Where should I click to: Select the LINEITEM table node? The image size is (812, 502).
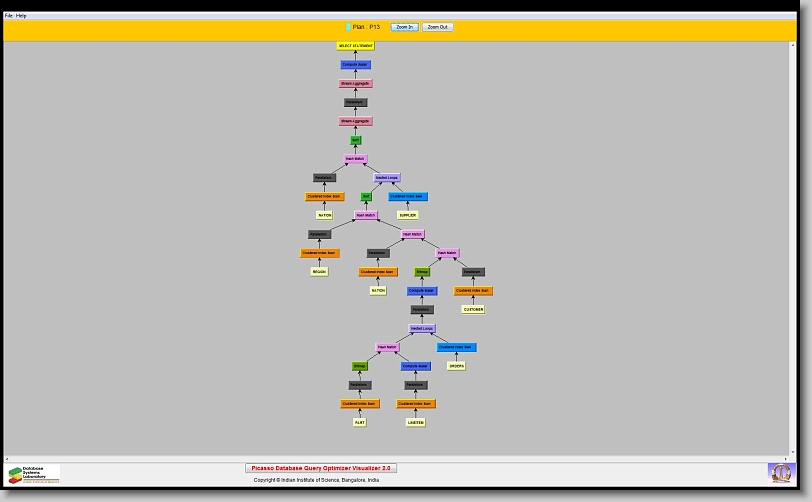coord(415,422)
